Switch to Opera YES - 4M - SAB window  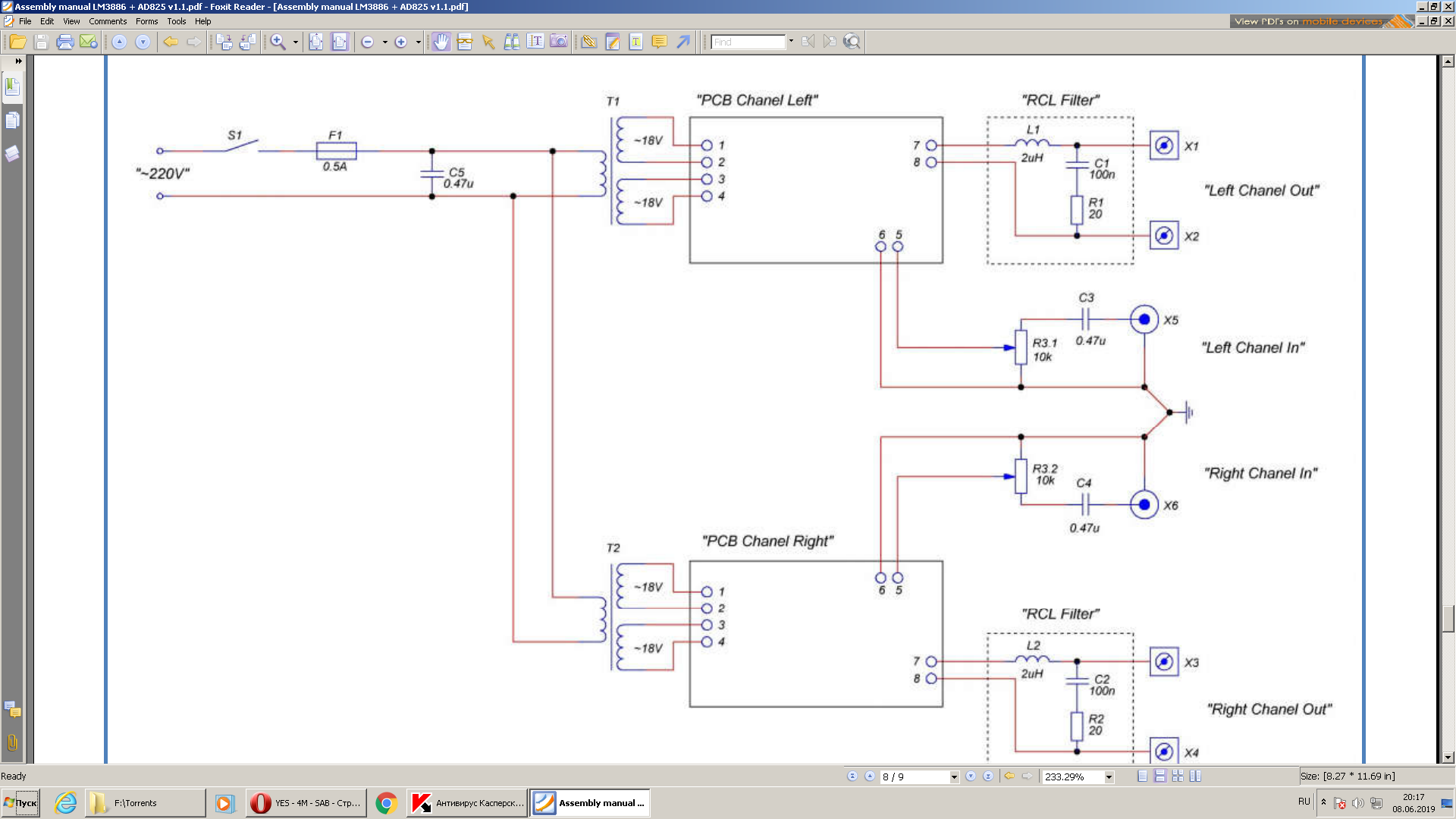tap(306, 803)
